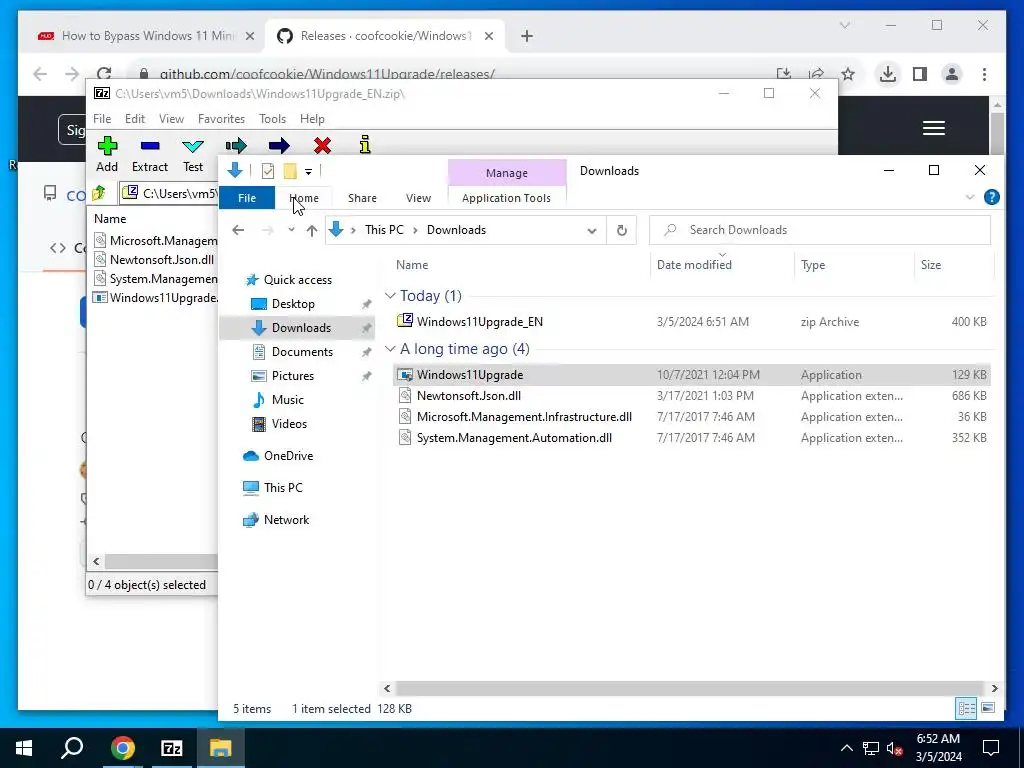Click the Explorer Back arrow

pyautogui.click(x=238, y=230)
